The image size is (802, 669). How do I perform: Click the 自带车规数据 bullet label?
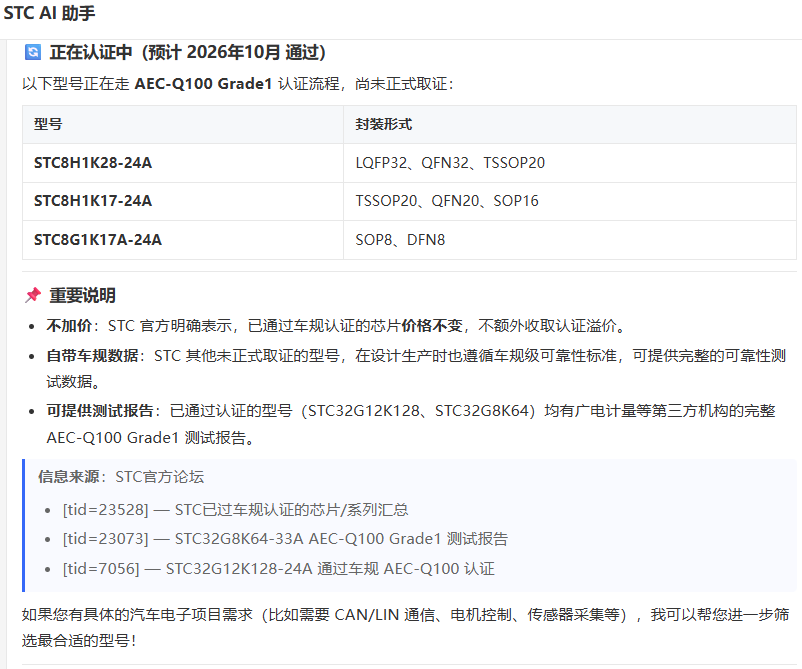click(x=92, y=355)
